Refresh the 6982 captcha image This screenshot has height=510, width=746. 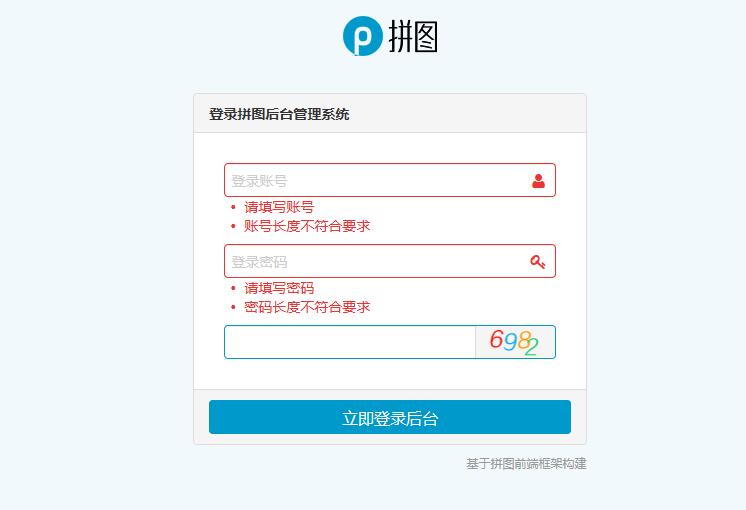(515, 342)
